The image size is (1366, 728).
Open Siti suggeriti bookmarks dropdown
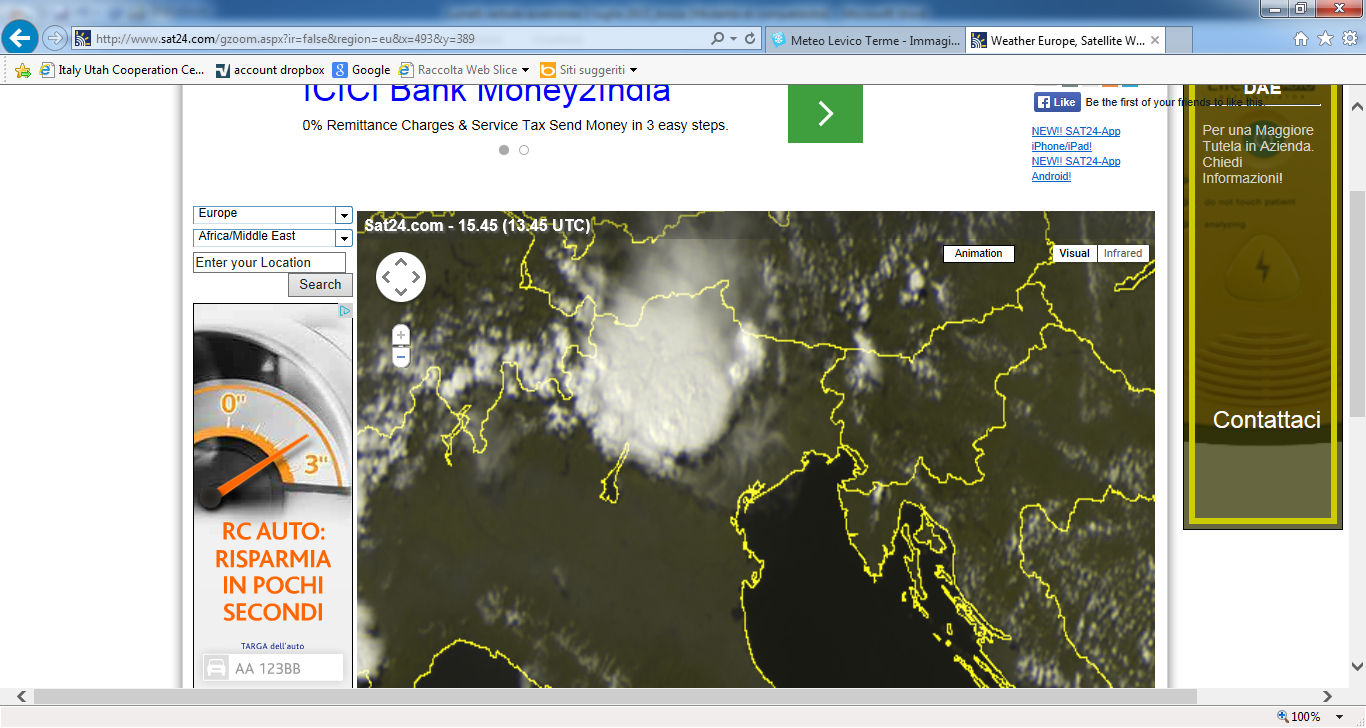coord(633,70)
